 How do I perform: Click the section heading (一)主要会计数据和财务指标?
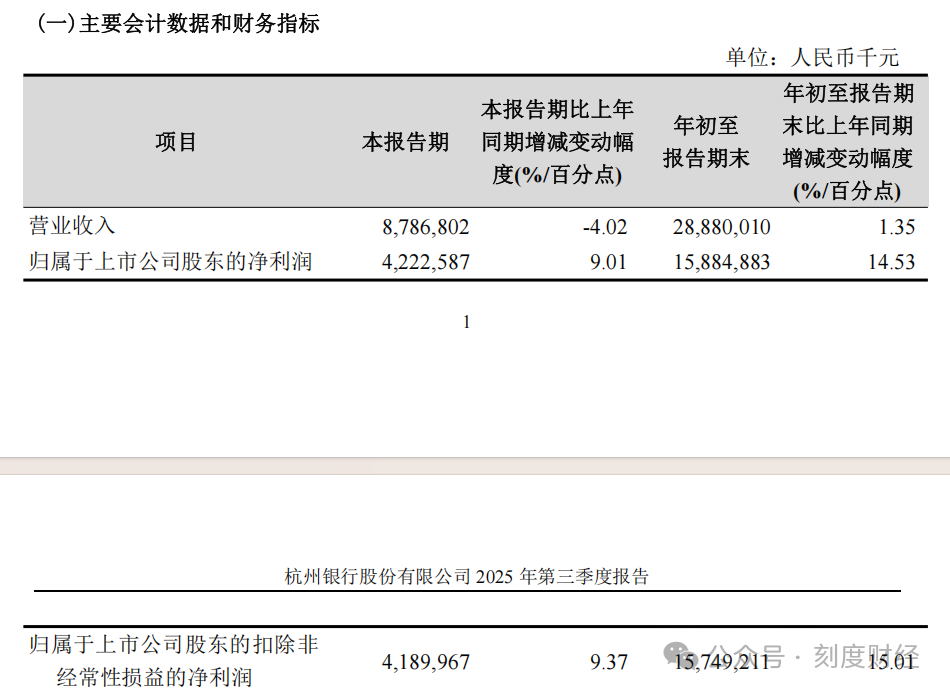click(178, 24)
